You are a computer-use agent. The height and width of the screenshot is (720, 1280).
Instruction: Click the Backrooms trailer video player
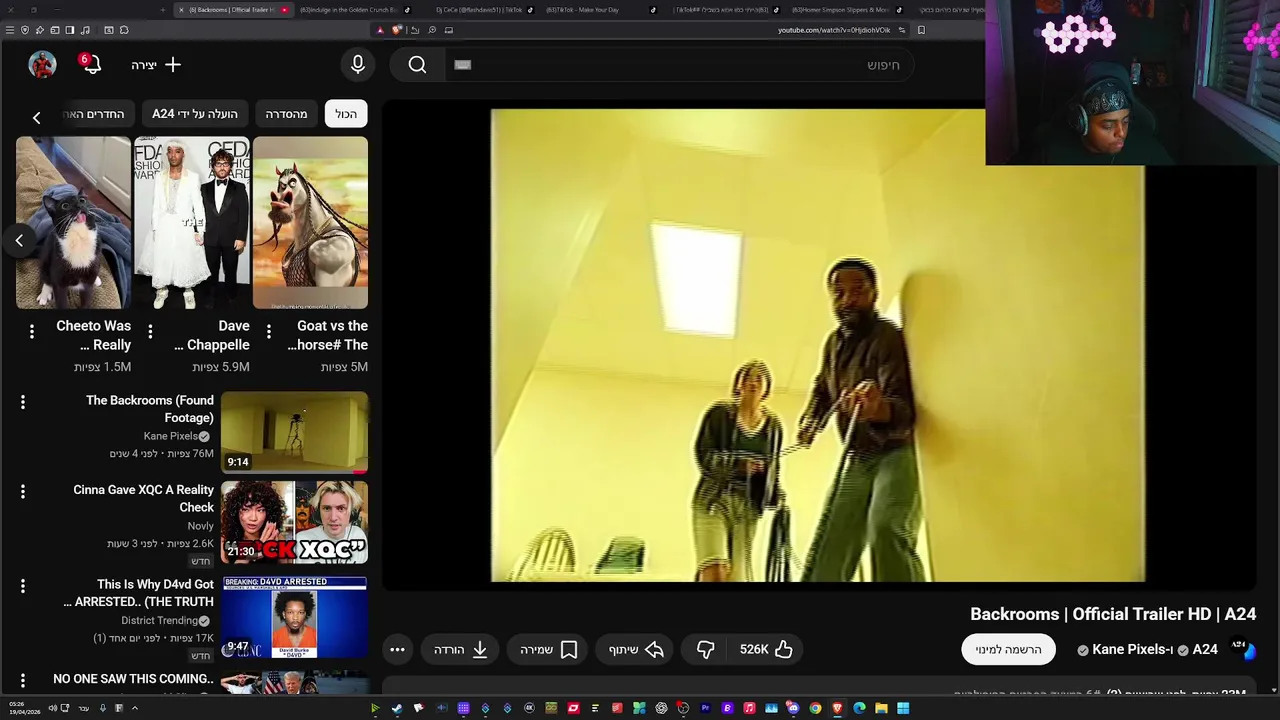tap(818, 345)
